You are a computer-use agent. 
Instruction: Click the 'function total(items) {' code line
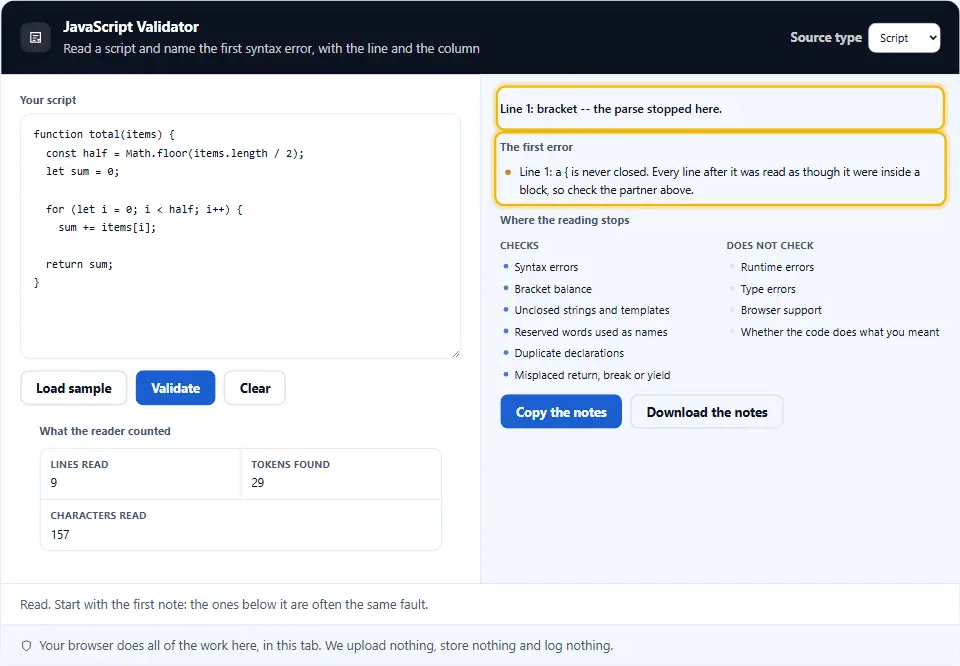pos(104,134)
